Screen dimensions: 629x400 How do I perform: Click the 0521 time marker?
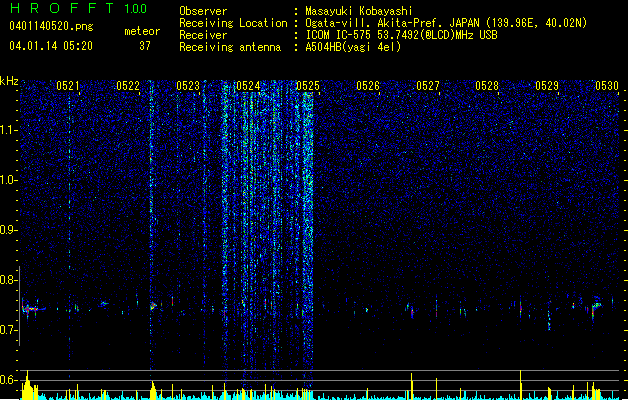click(x=67, y=85)
